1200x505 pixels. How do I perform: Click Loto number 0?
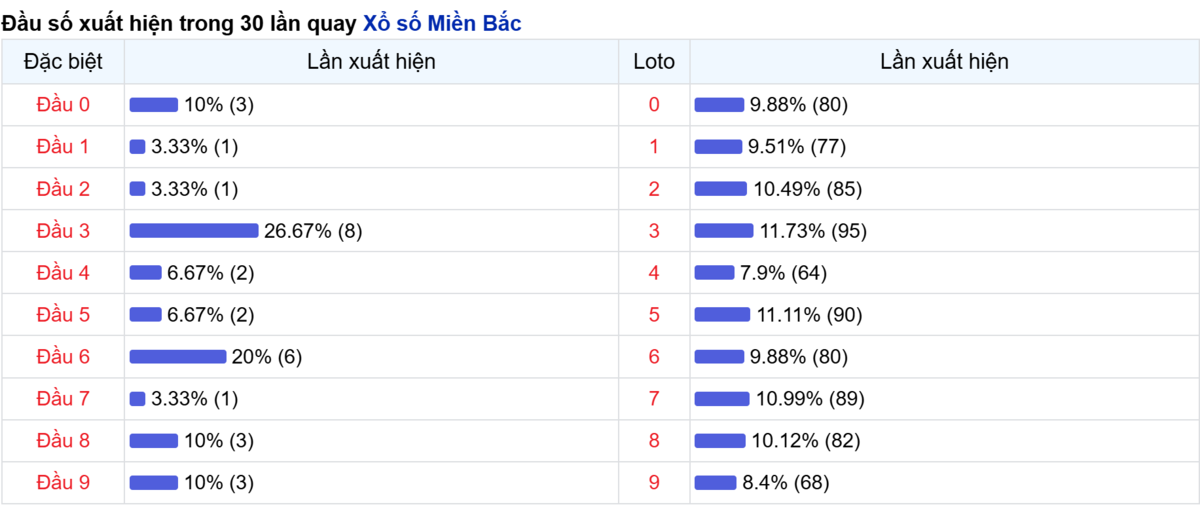click(x=654, y=105)
